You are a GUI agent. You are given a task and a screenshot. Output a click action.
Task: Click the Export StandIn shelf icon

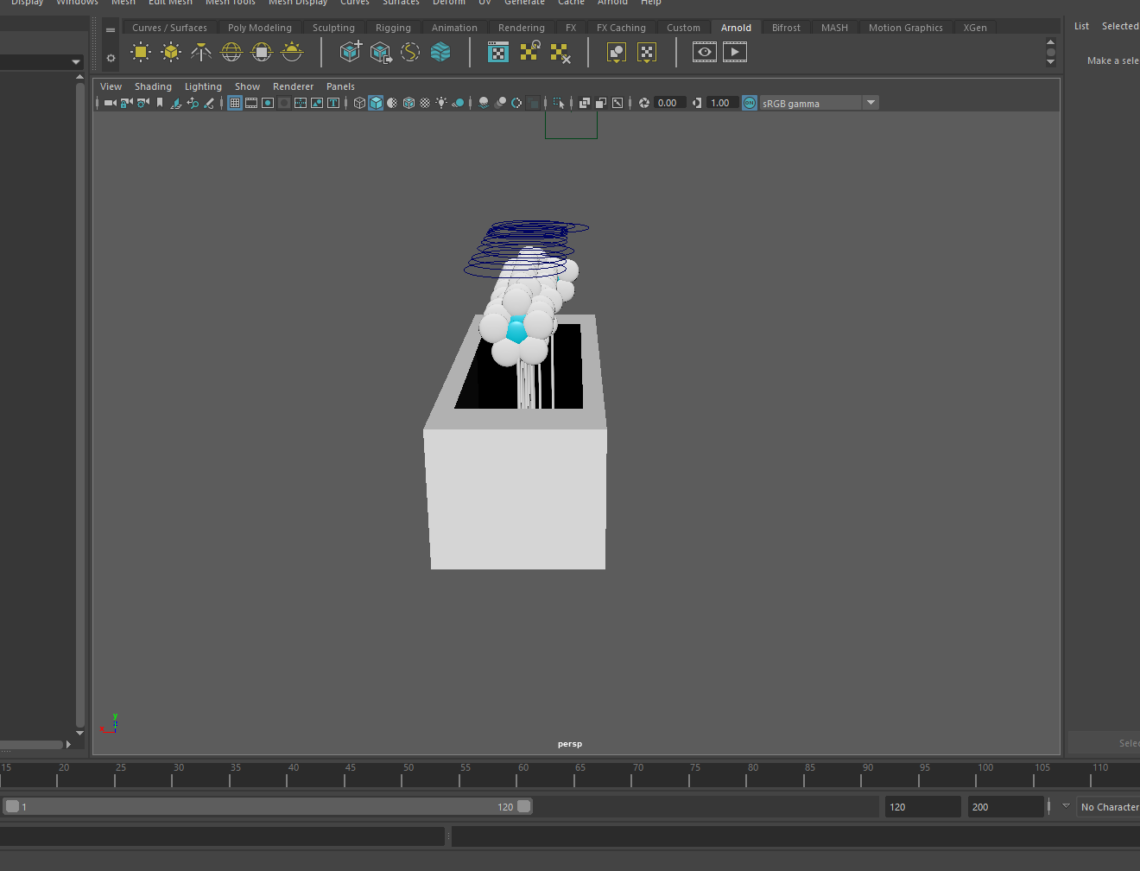pyautogui.click(x=380, y=52)
